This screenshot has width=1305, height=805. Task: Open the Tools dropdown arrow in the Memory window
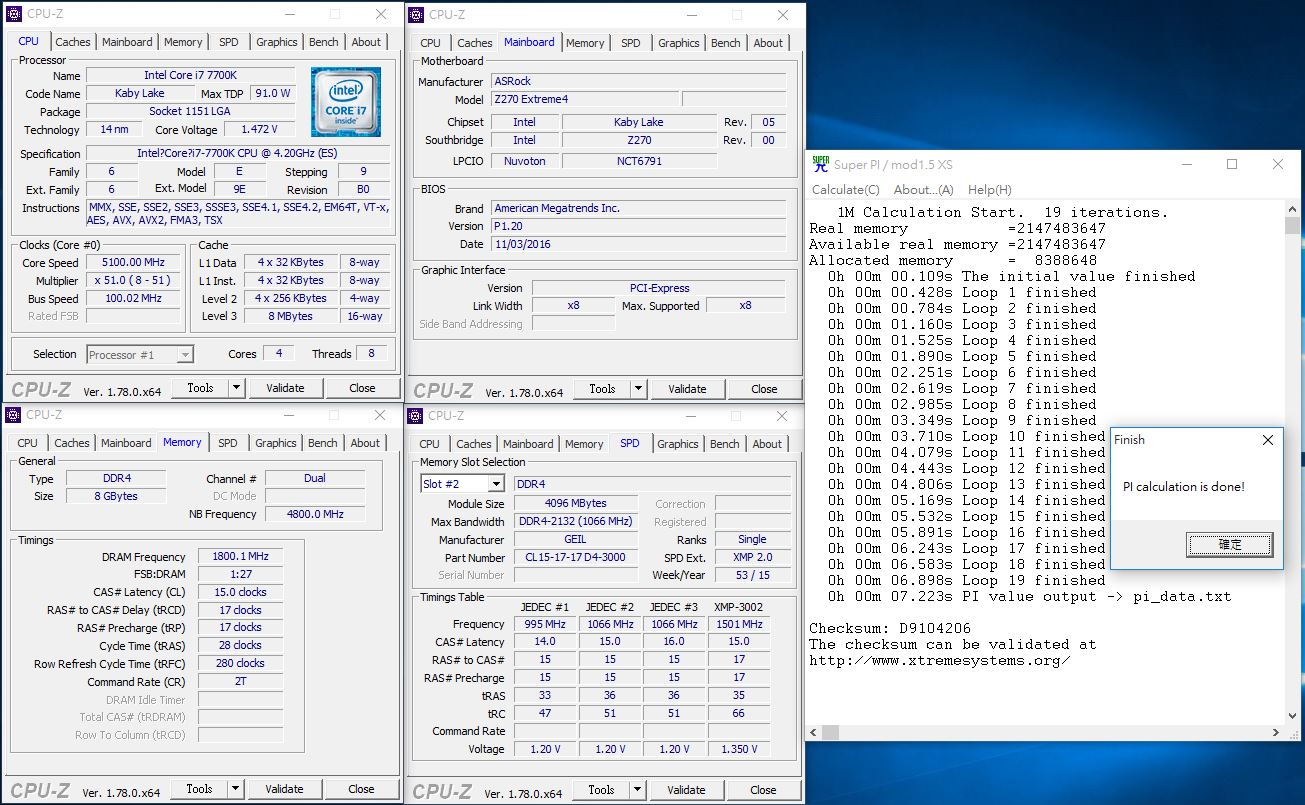coord(236,789)
